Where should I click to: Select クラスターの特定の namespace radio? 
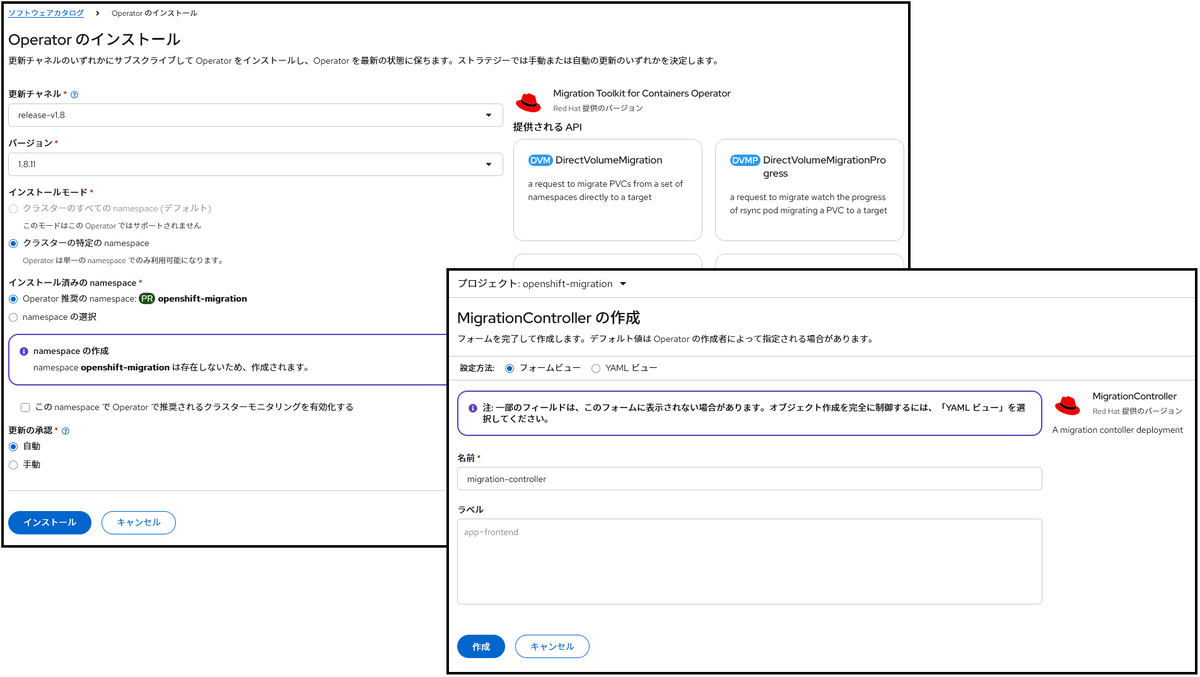tap(13, 243)
